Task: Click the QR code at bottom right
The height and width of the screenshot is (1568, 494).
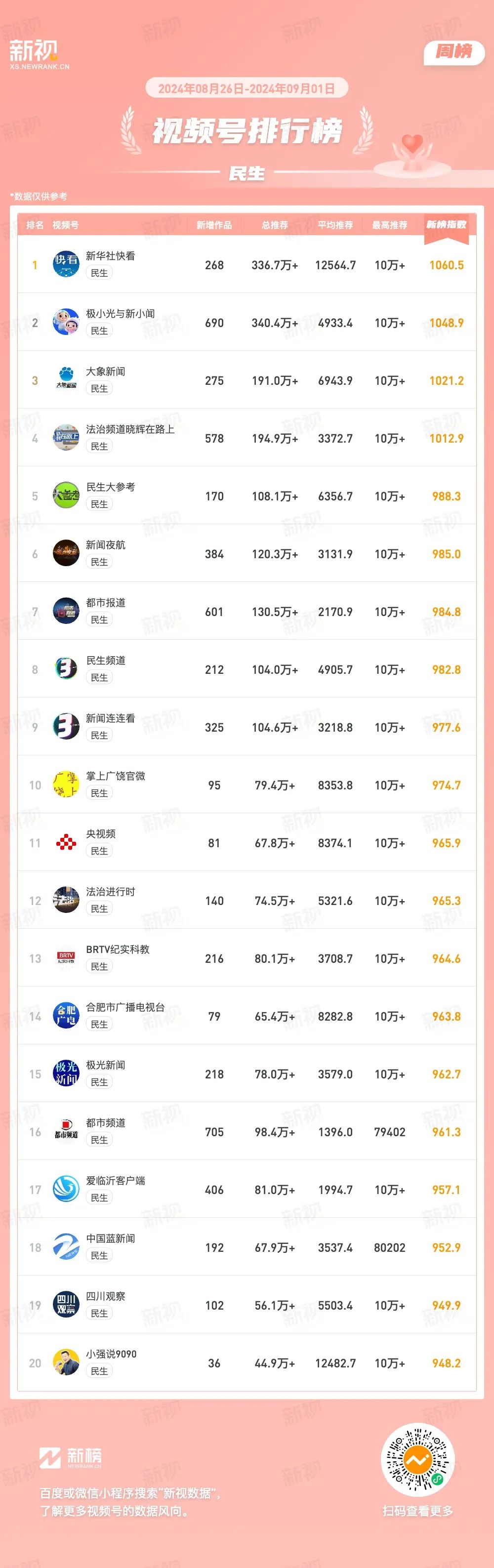Action: click(417, 1460)
